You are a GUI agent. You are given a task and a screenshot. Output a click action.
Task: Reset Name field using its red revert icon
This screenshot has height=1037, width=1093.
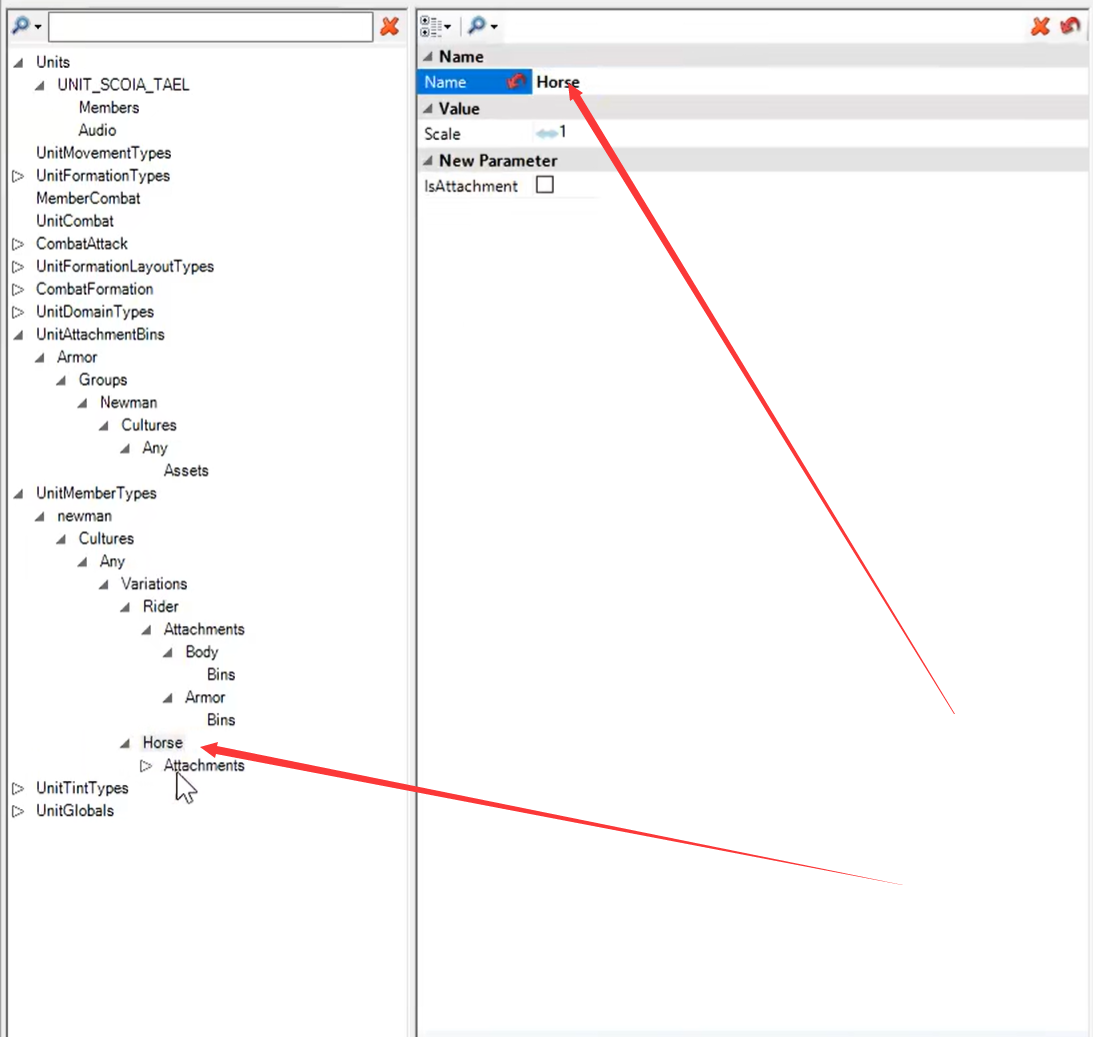[x=517, y=82]
